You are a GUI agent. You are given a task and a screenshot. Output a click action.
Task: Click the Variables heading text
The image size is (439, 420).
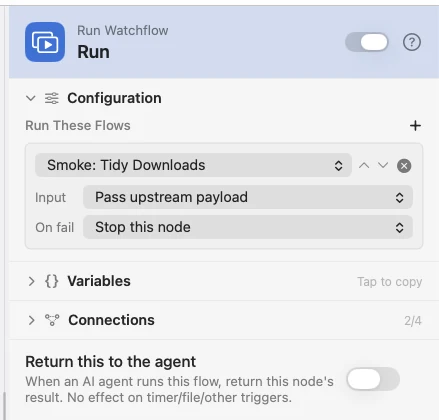[99, 281]
